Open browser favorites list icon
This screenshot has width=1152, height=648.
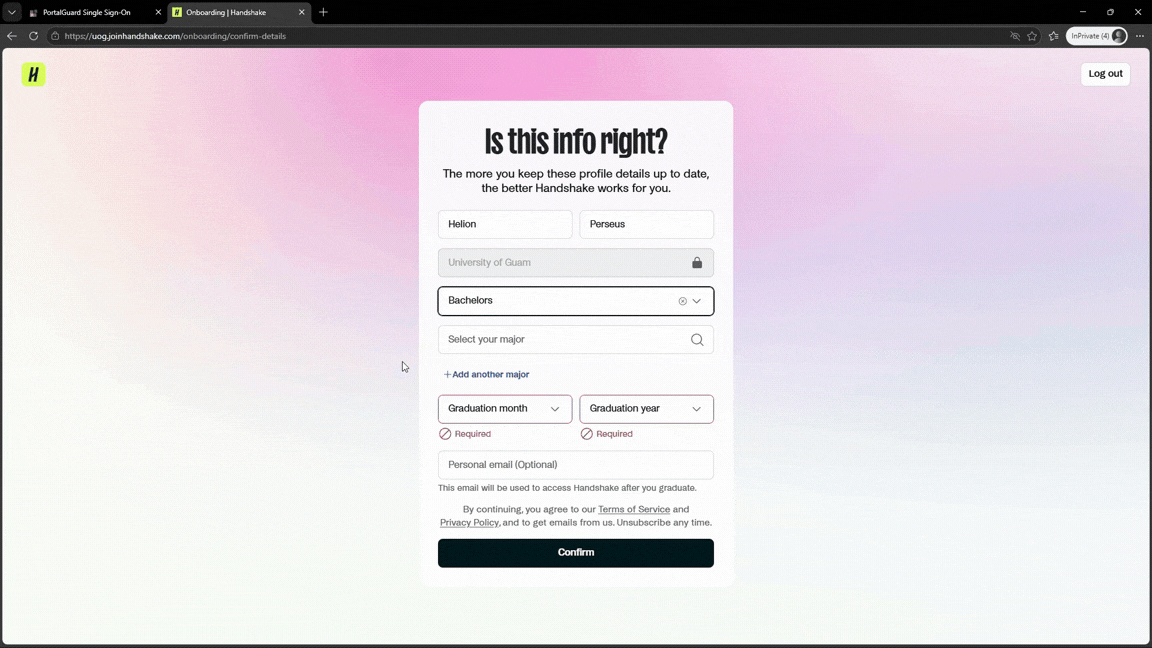(x=1053, y=36)
